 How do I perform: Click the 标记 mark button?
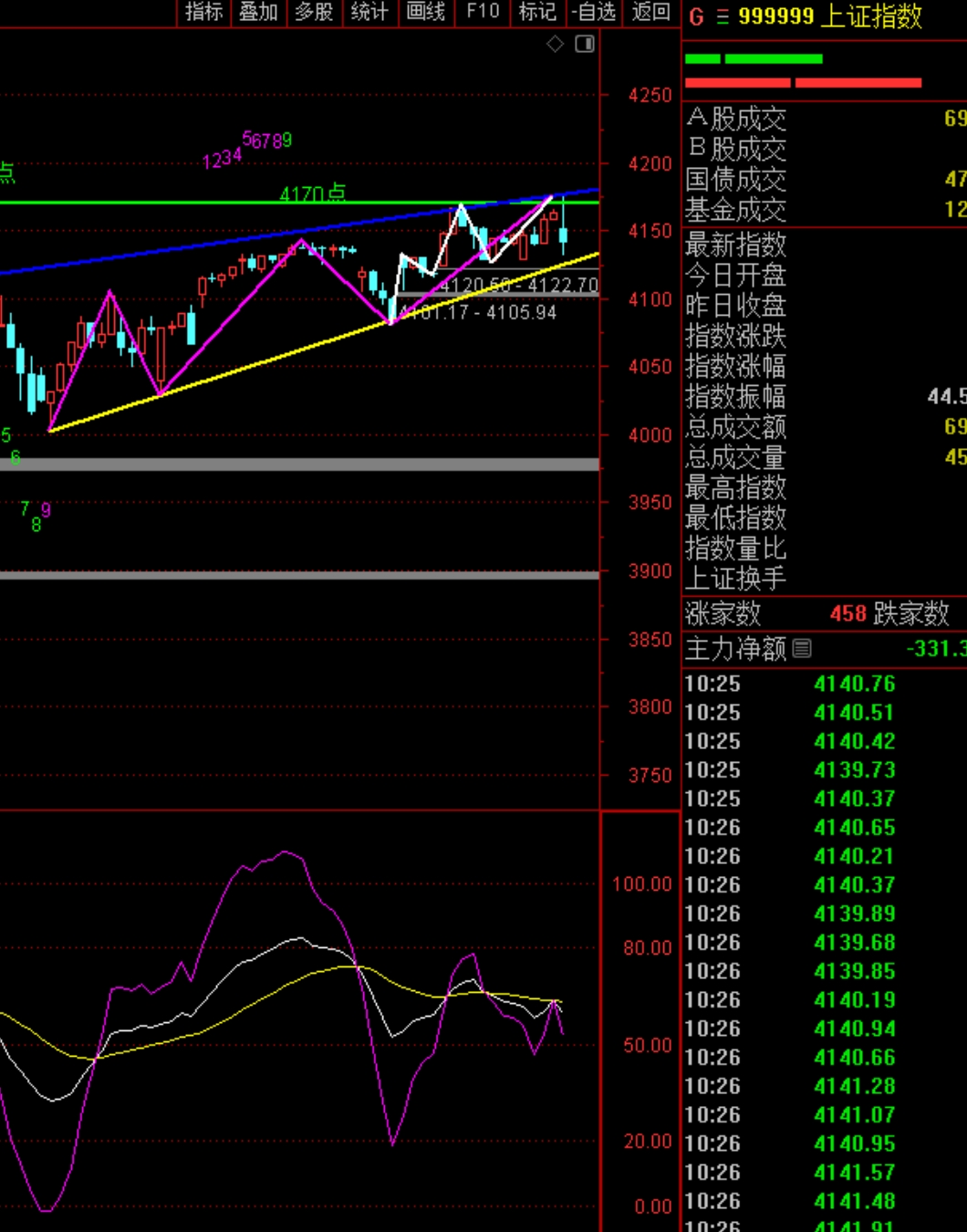(x=537, y=12)
